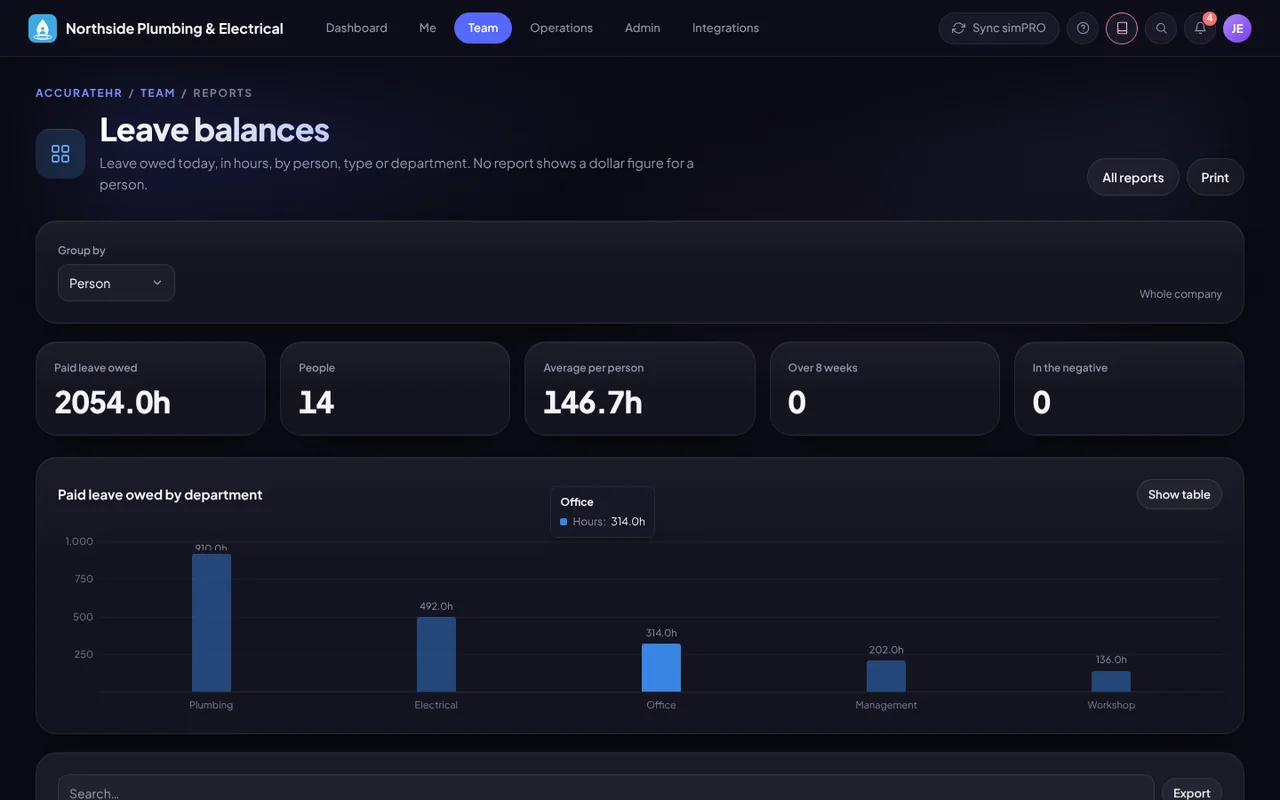Click the highlighted Office bar
The image size is (1280, 800).
click(x=661, y=668)
